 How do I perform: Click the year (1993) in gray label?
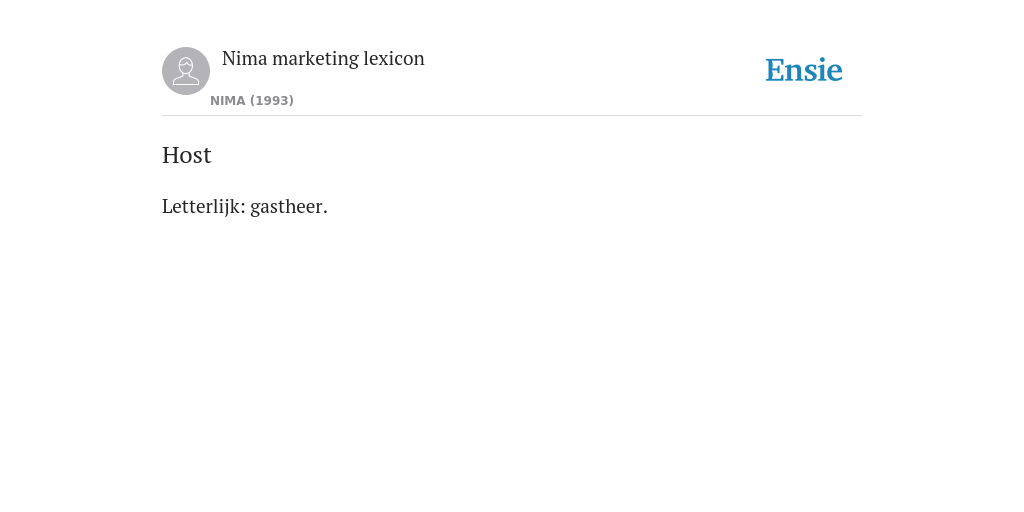tap(272, 101)
